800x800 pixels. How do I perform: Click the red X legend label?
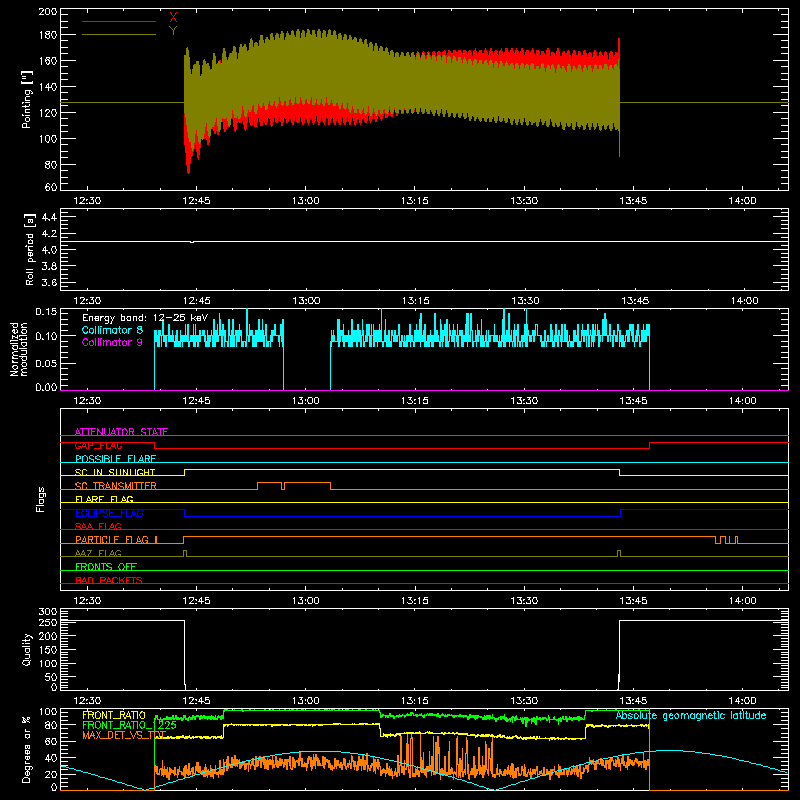coord(173,18)
